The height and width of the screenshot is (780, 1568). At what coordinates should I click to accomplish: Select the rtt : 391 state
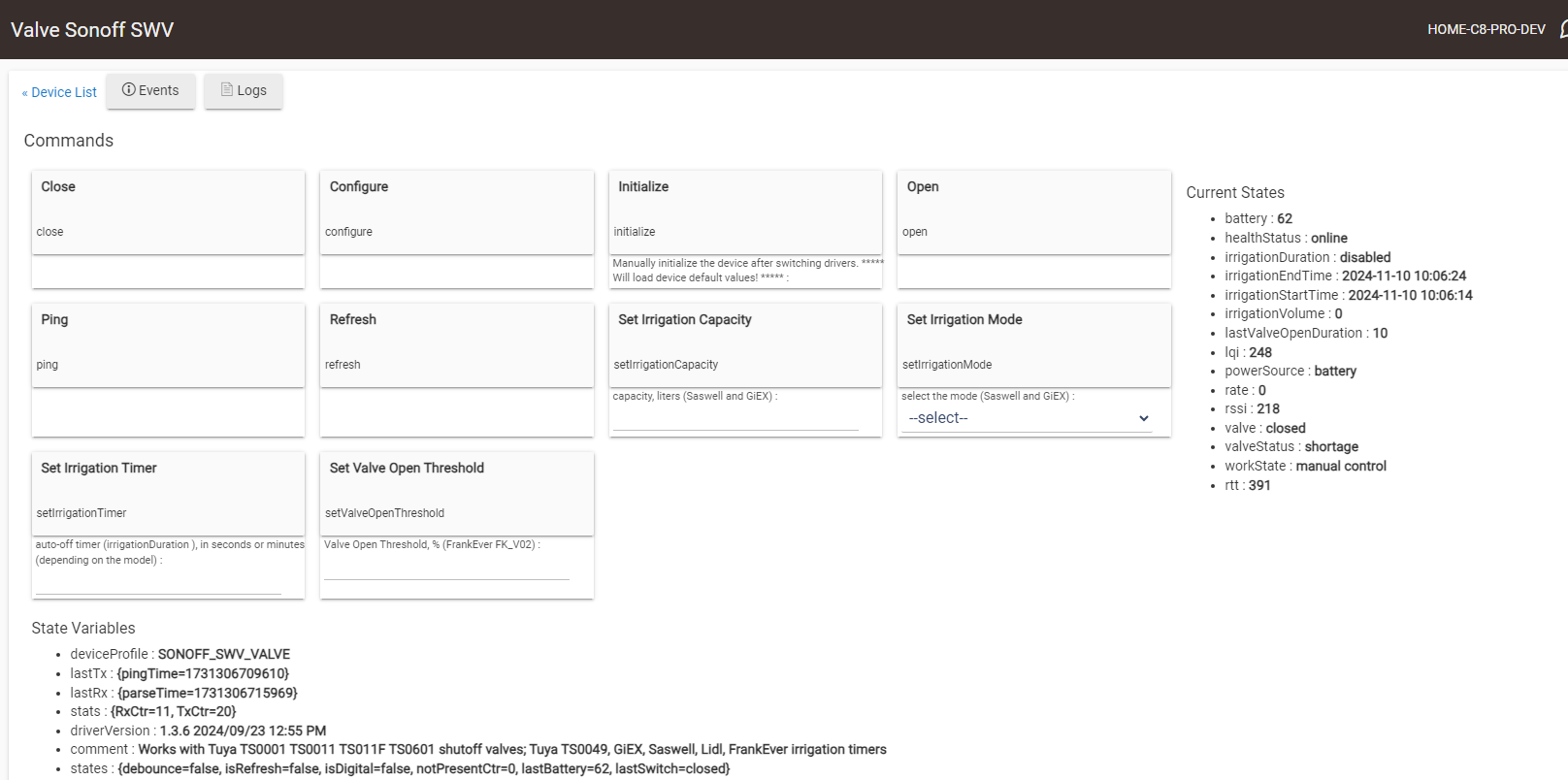tap(1247, 485)
